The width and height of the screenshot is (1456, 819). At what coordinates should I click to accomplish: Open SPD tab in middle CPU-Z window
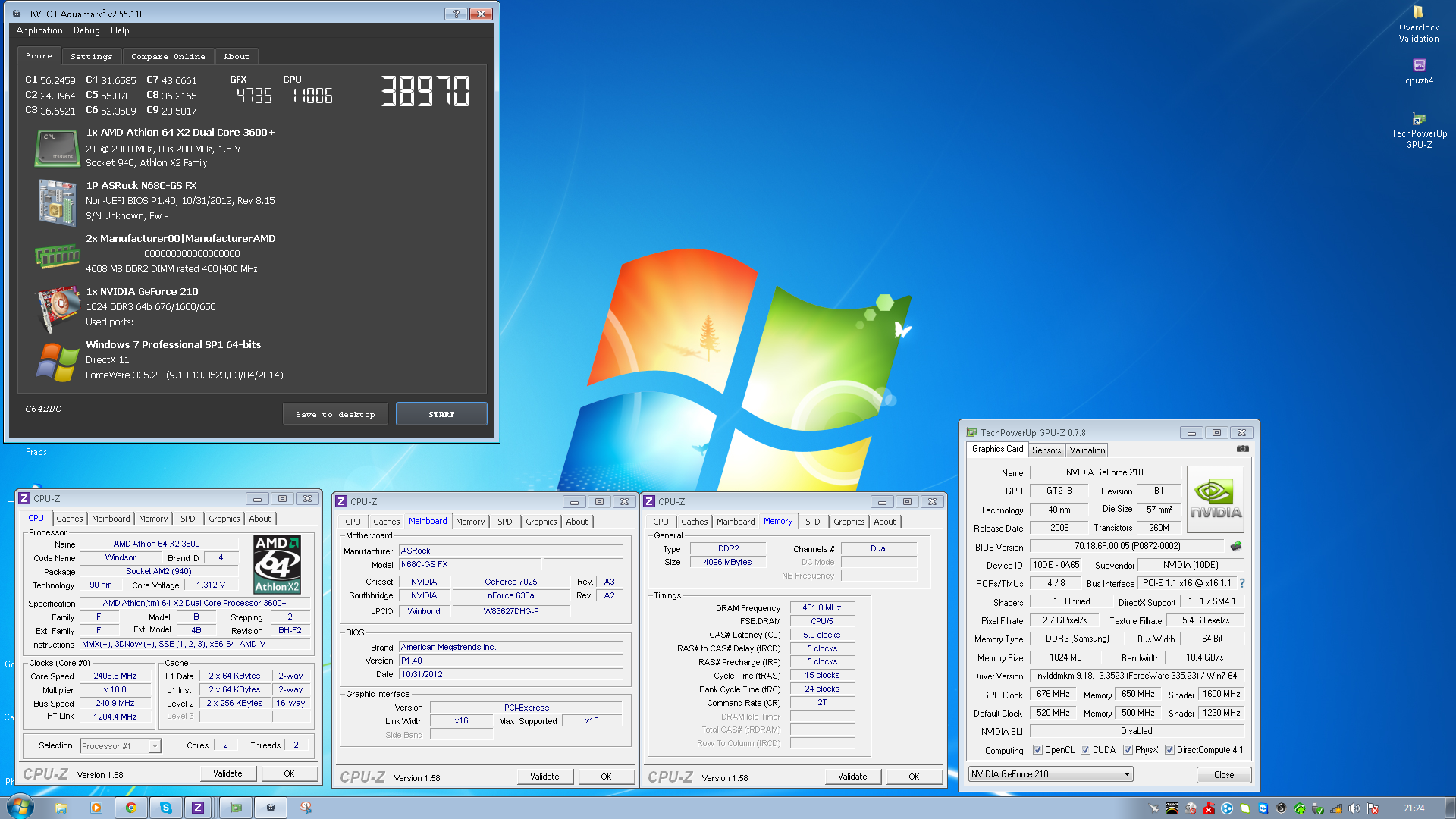(x=504, y=522)
